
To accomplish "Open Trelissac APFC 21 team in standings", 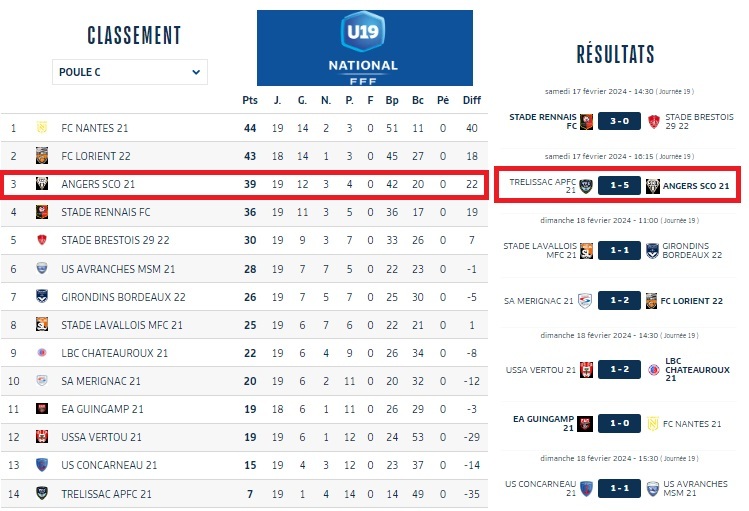I will click(106, 494).
